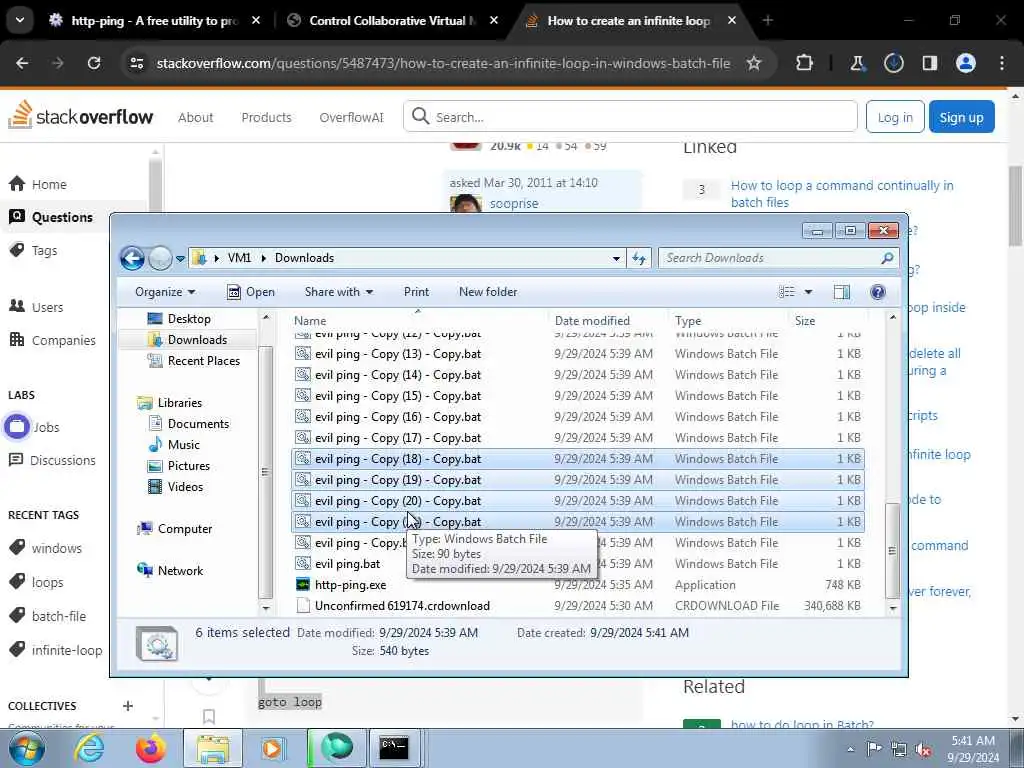
Task: Sort files by Name column header
Action: click(x=419, y=321)
